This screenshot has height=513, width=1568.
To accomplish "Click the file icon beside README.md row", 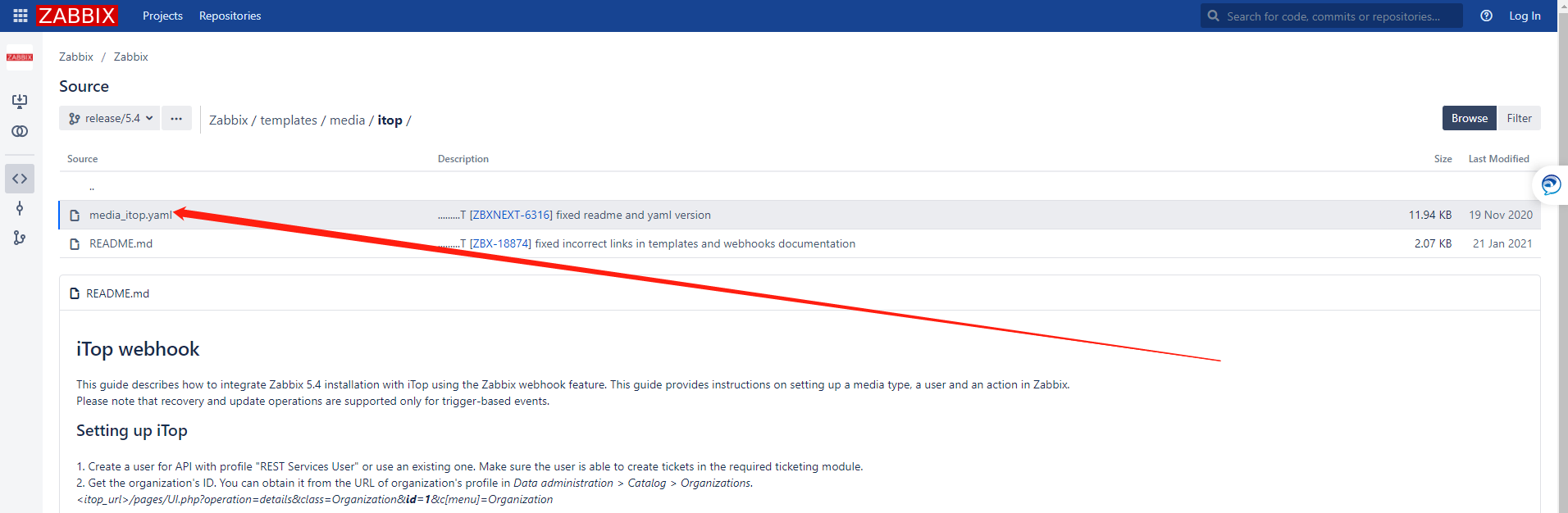I will [x=75, y=244].
